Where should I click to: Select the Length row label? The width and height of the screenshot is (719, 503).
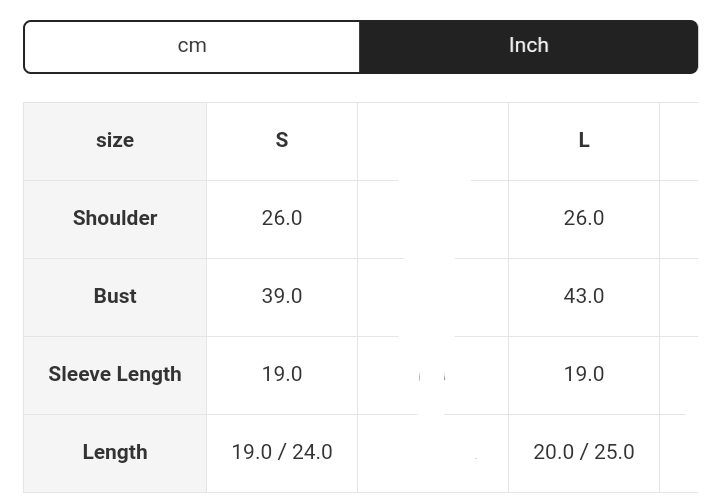click(x=115, y=453)
